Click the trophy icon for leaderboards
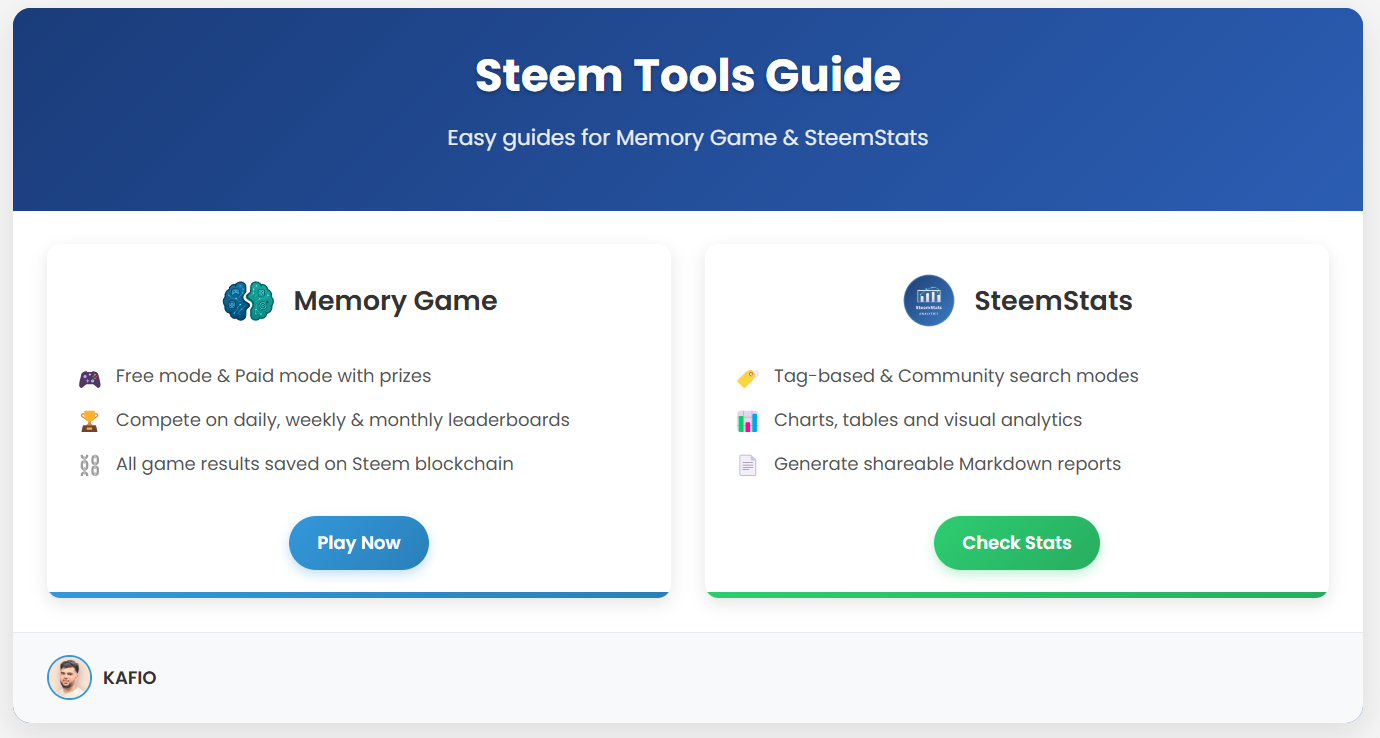This screenshot has height=738, width=1380. click(90, 421)
